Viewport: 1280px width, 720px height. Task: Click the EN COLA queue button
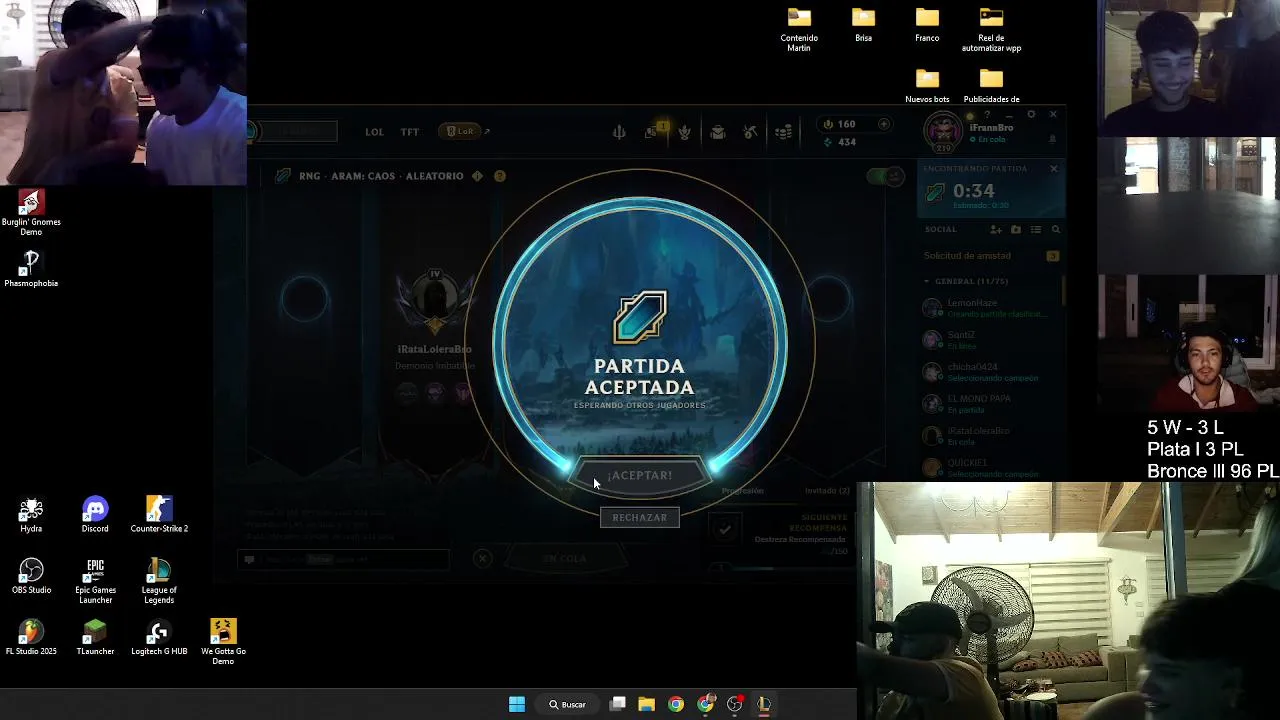tap(565, 559)
